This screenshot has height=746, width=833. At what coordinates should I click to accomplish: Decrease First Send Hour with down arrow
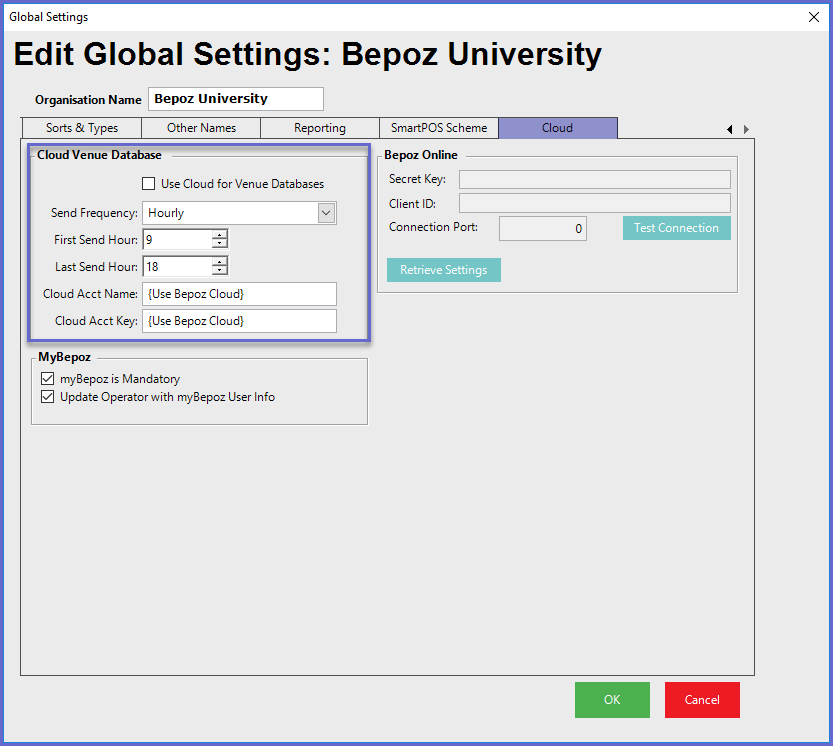click(x=219, y=244)
